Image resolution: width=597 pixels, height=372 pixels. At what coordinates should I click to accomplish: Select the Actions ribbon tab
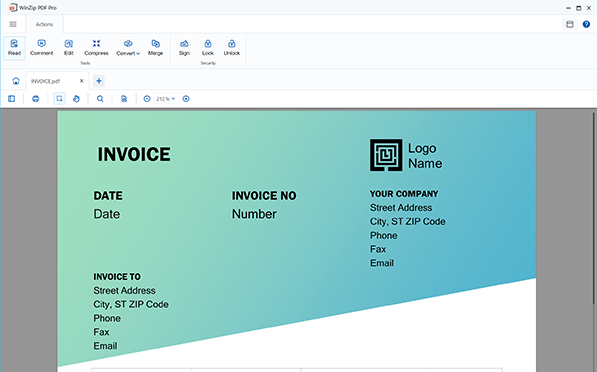44,24
